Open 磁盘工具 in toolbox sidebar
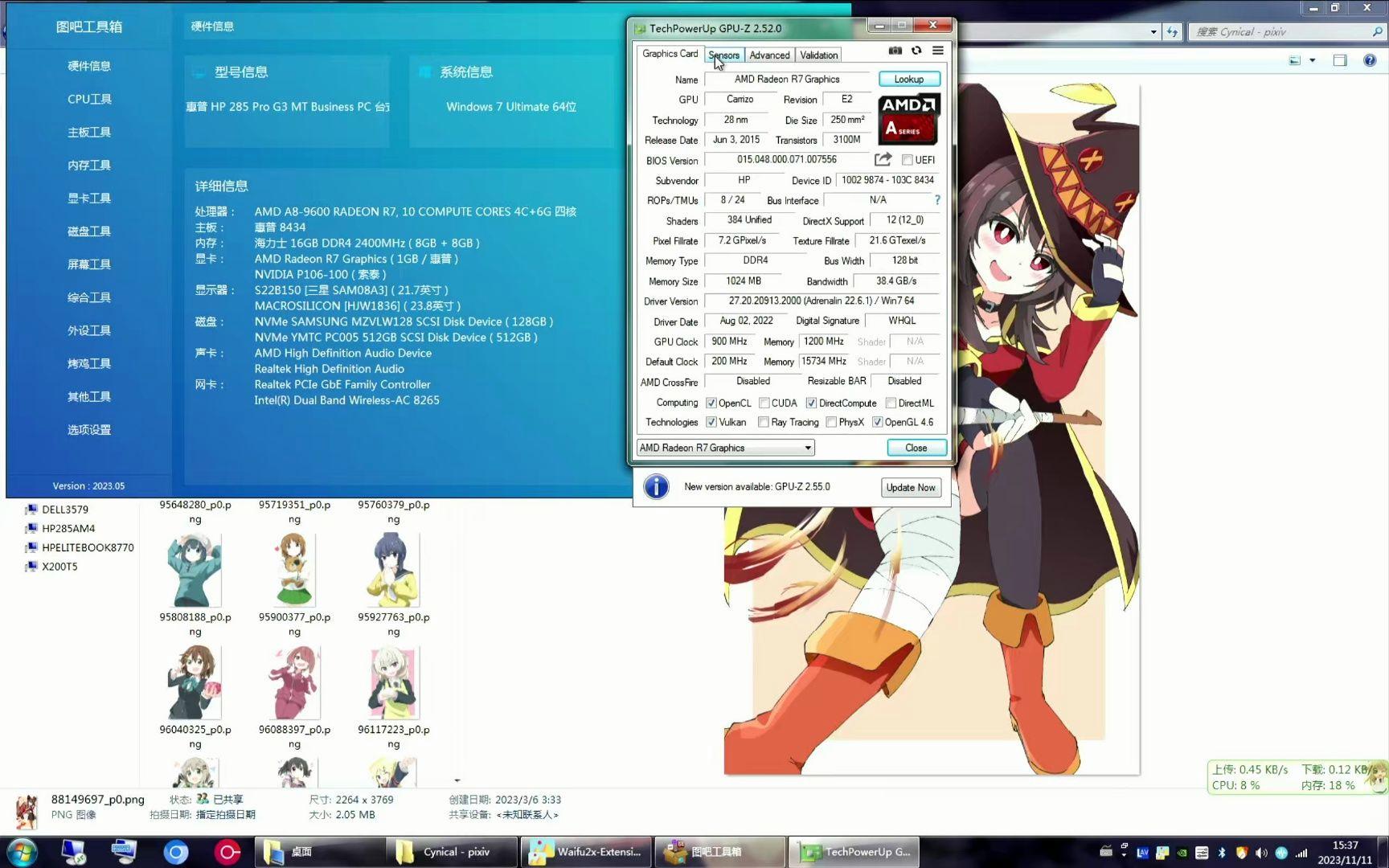Screen dimensions: 1389x868 coord(89,231)
